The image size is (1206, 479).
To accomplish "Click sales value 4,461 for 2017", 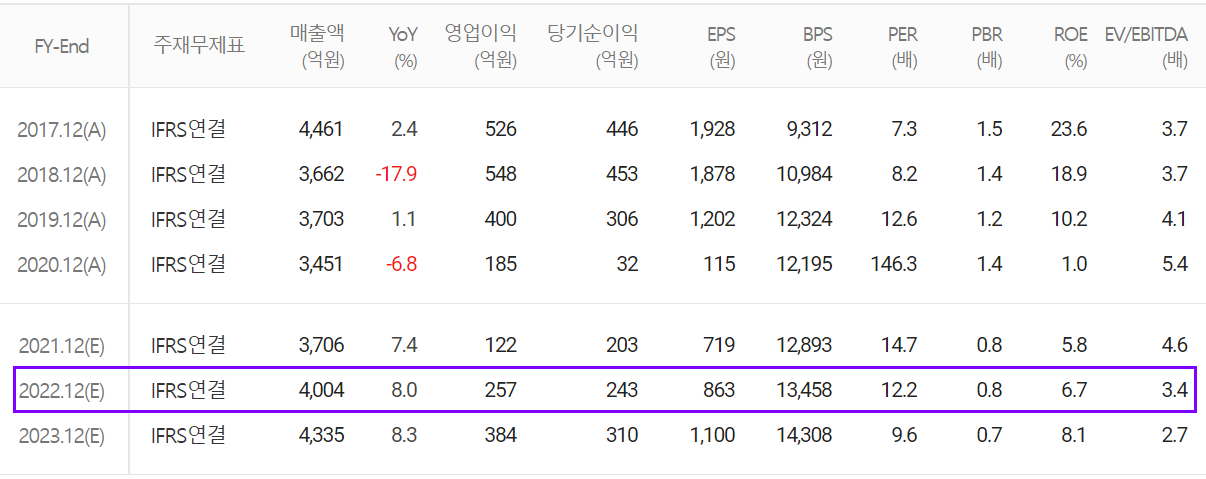I will [x=321, y=129].
